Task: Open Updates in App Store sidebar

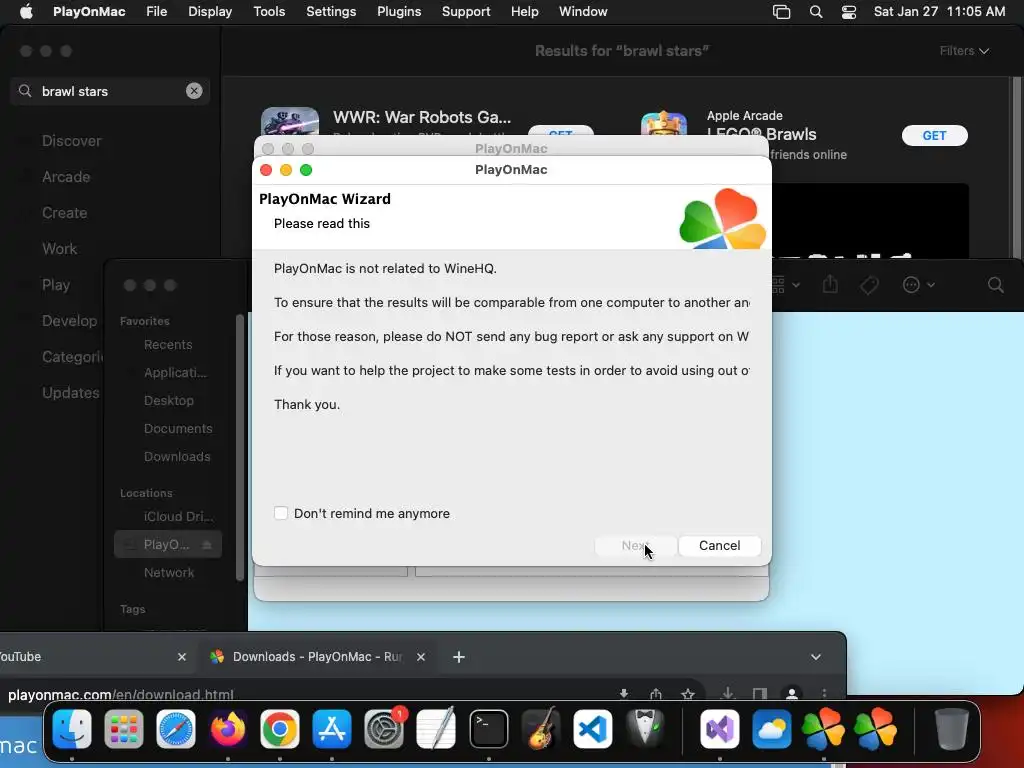Action: [71, 392]
